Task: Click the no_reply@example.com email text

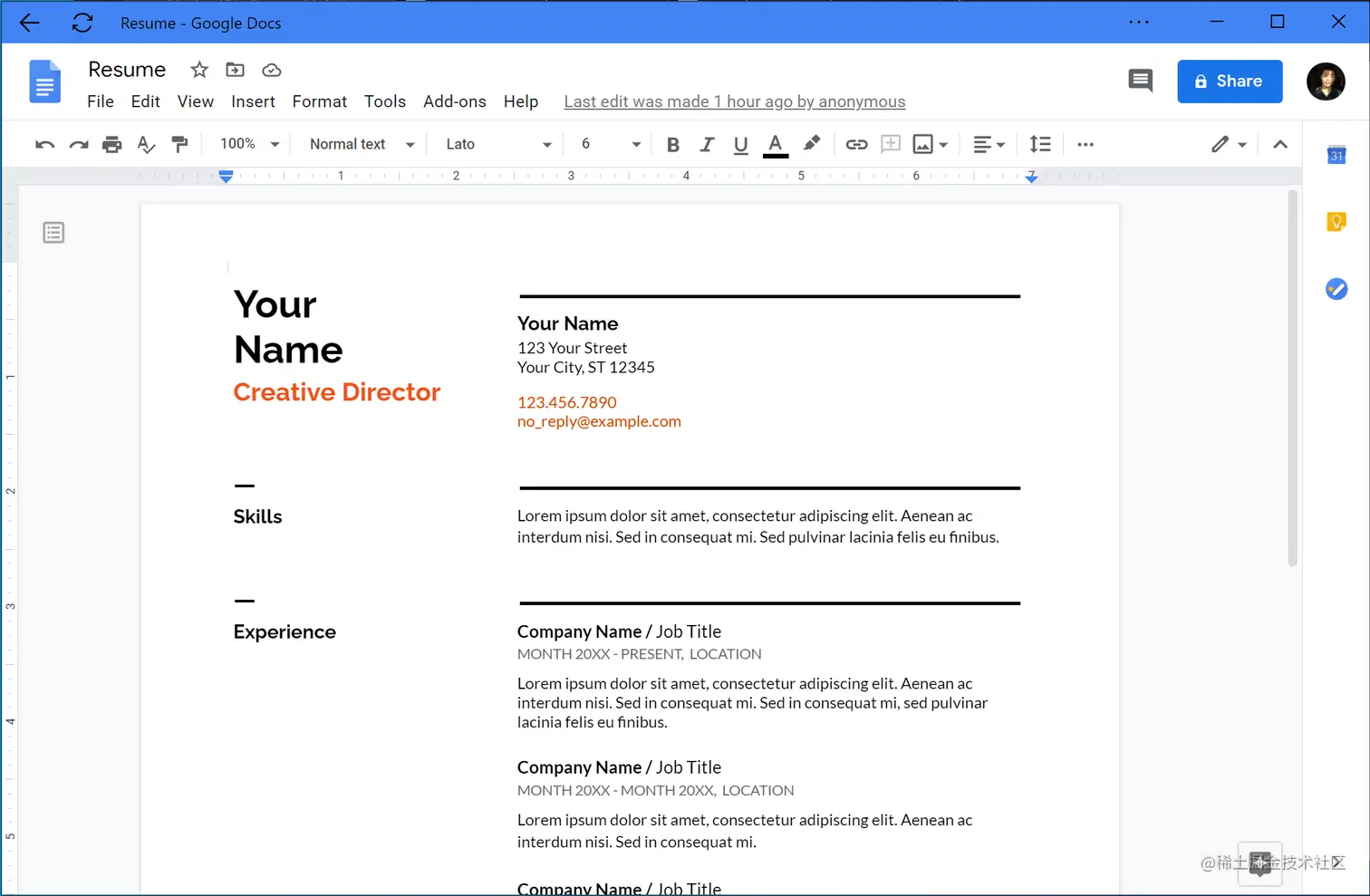Action: [599, 421]
